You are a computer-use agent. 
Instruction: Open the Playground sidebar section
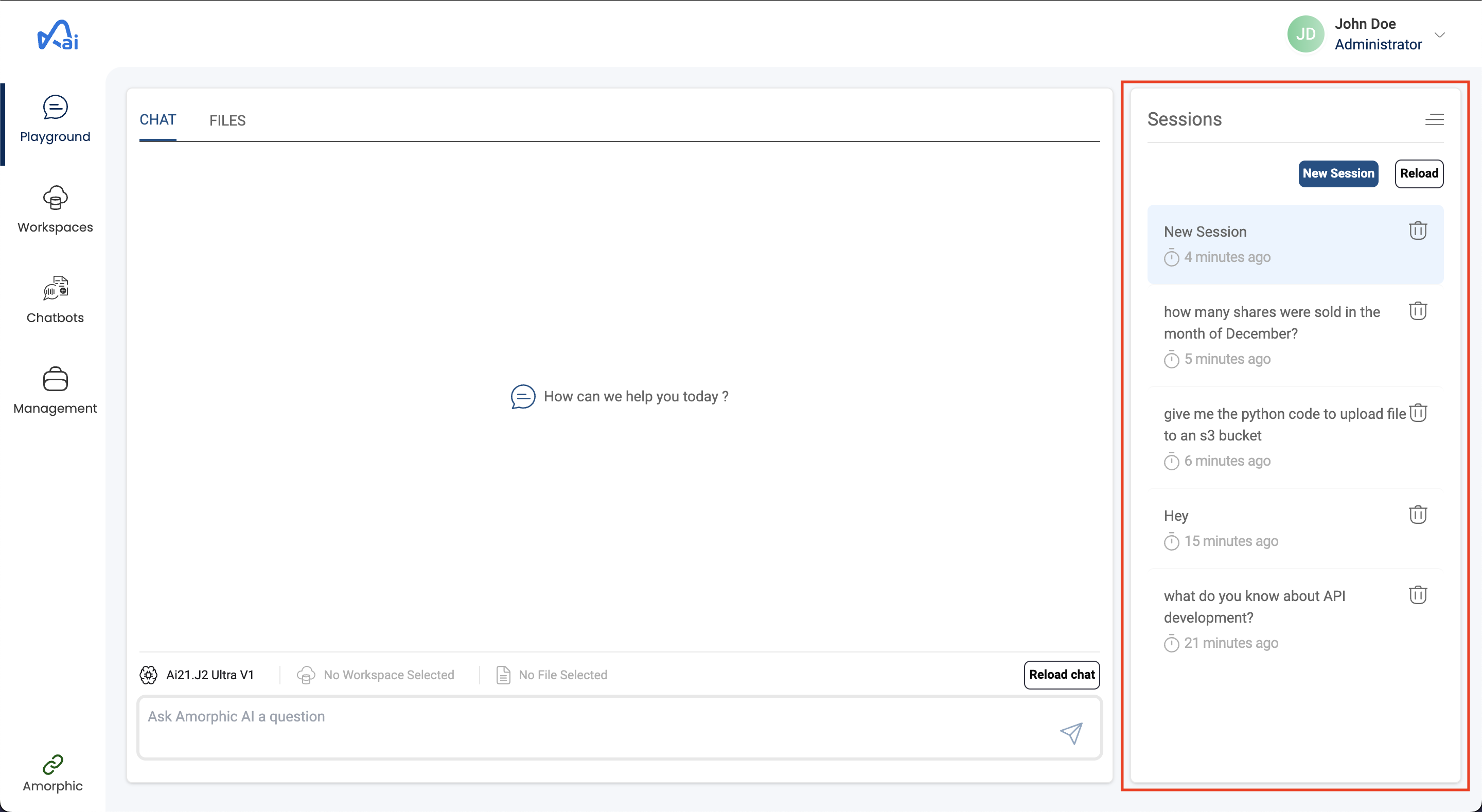[x=55, y=119]
